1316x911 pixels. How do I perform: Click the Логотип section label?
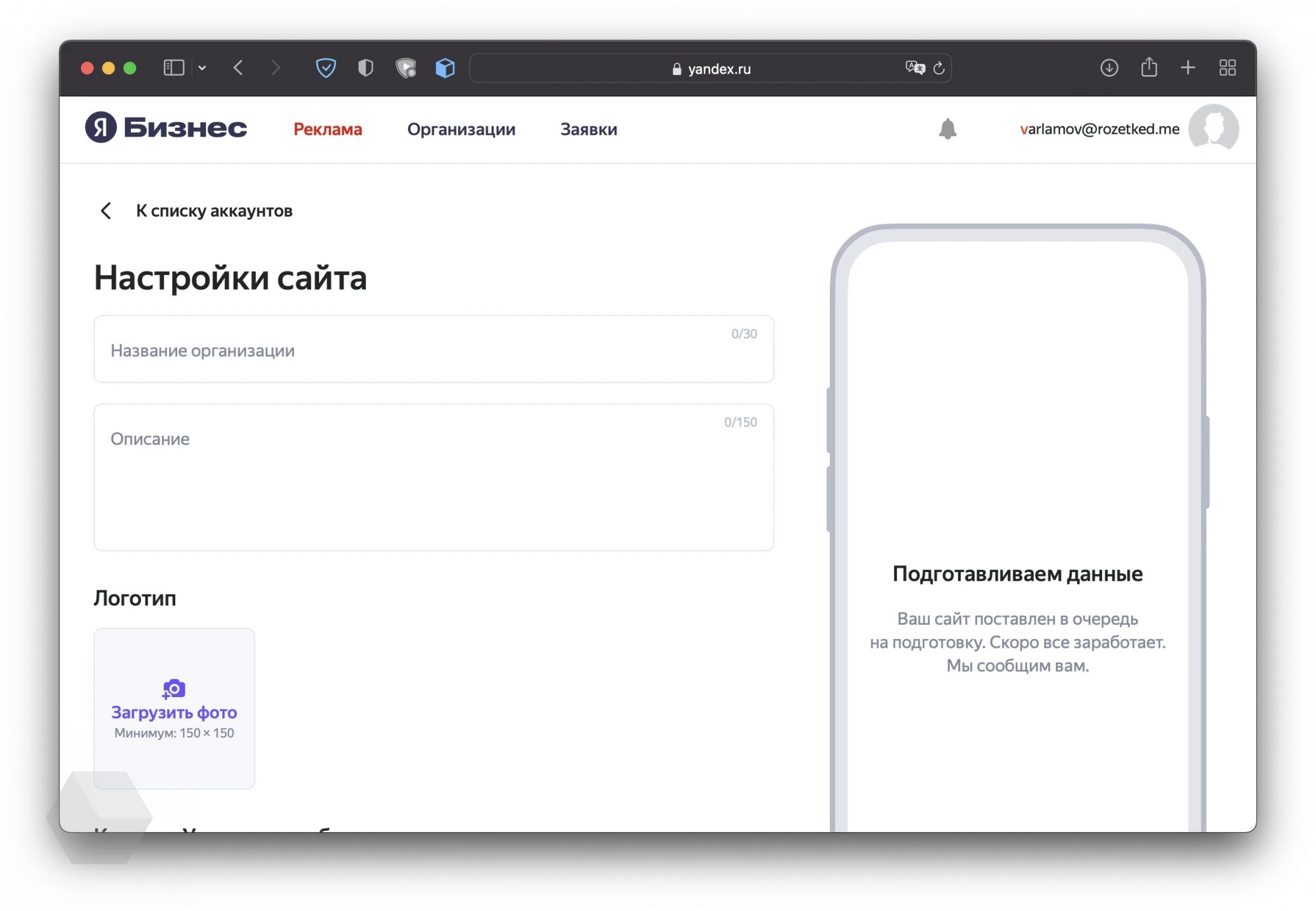(135, 598)
